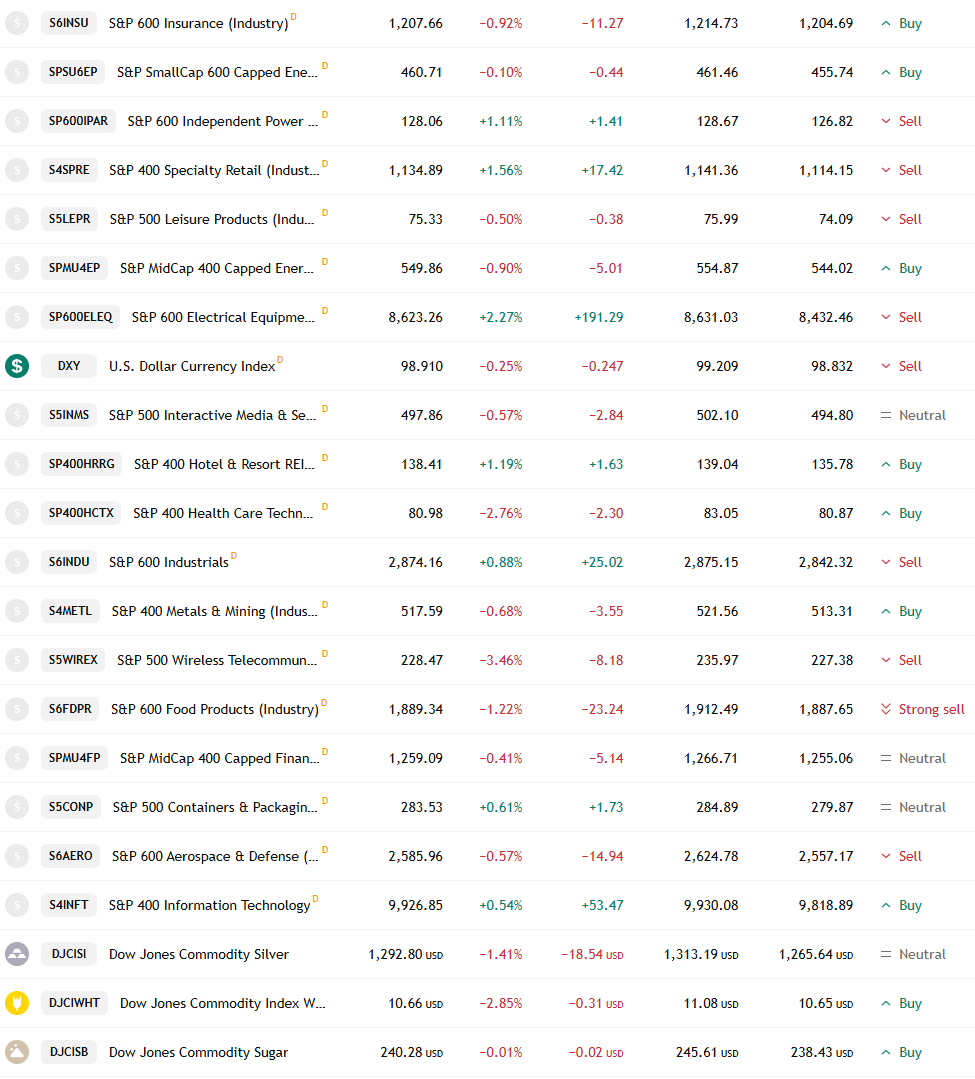The height and width of the screenshot is (1079, 975).
Task: Click the green dollar DXY logo icon
Action: click(17, 366)
